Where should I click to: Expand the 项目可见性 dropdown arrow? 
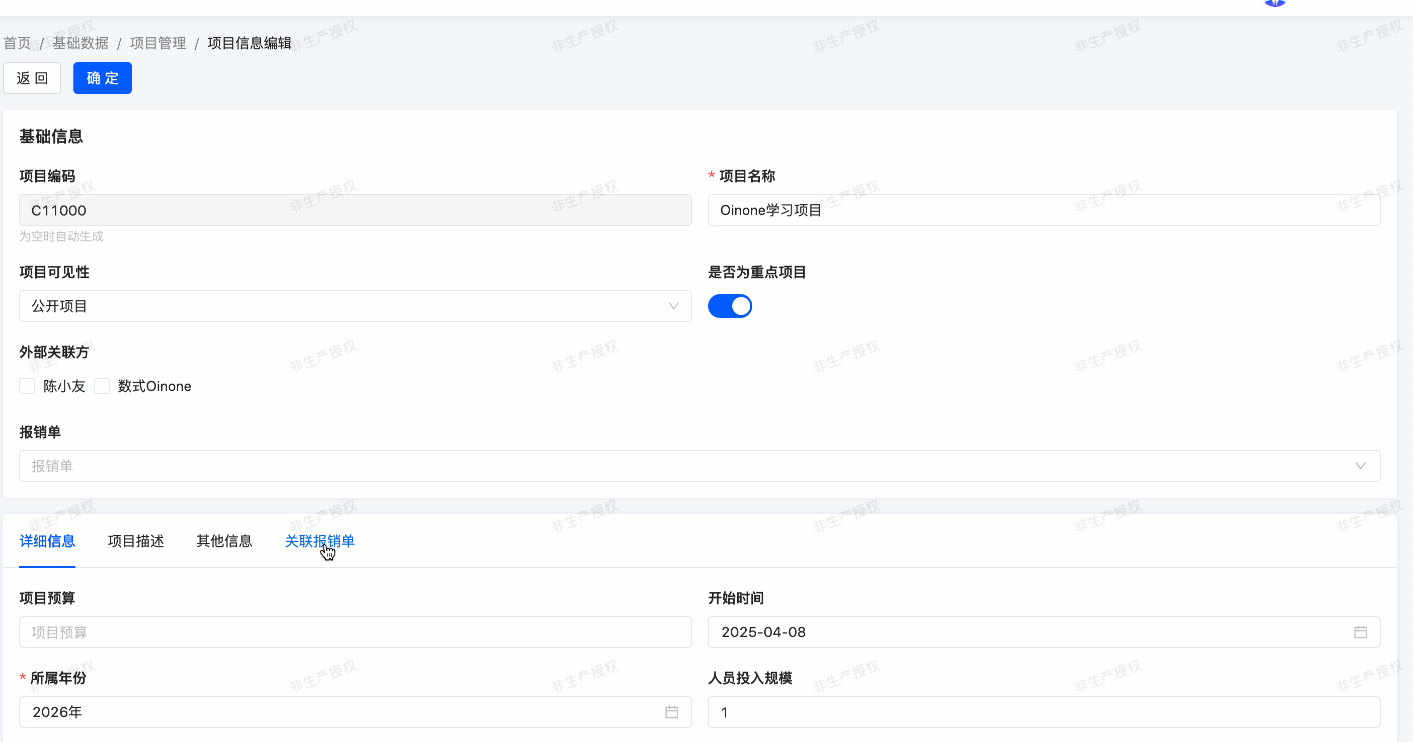point(673,306)
